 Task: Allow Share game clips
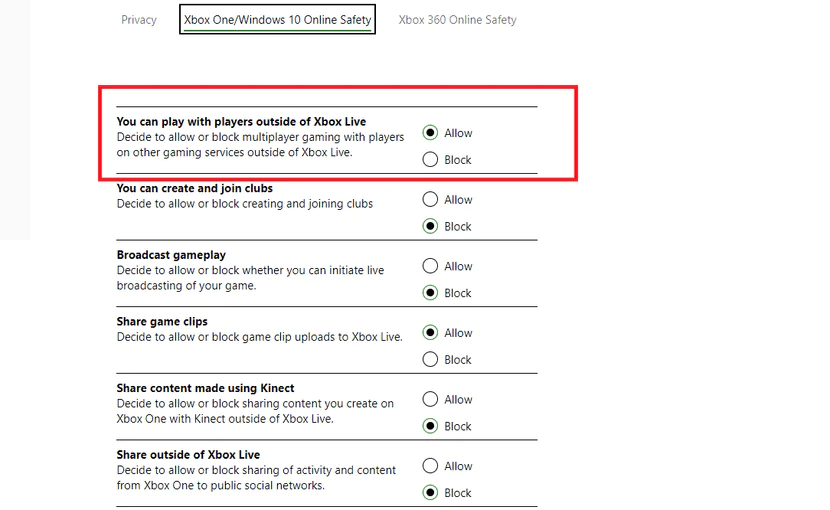431,333
